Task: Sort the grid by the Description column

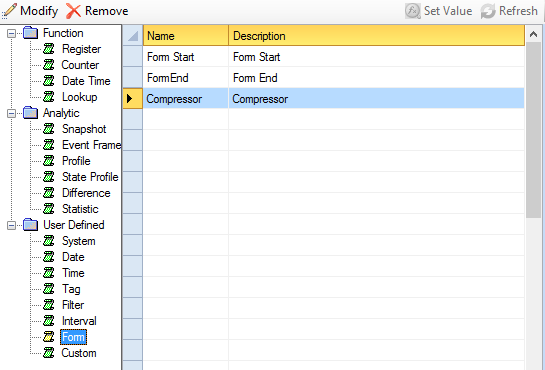Action: pyautogui.click(x=376, y=35)
